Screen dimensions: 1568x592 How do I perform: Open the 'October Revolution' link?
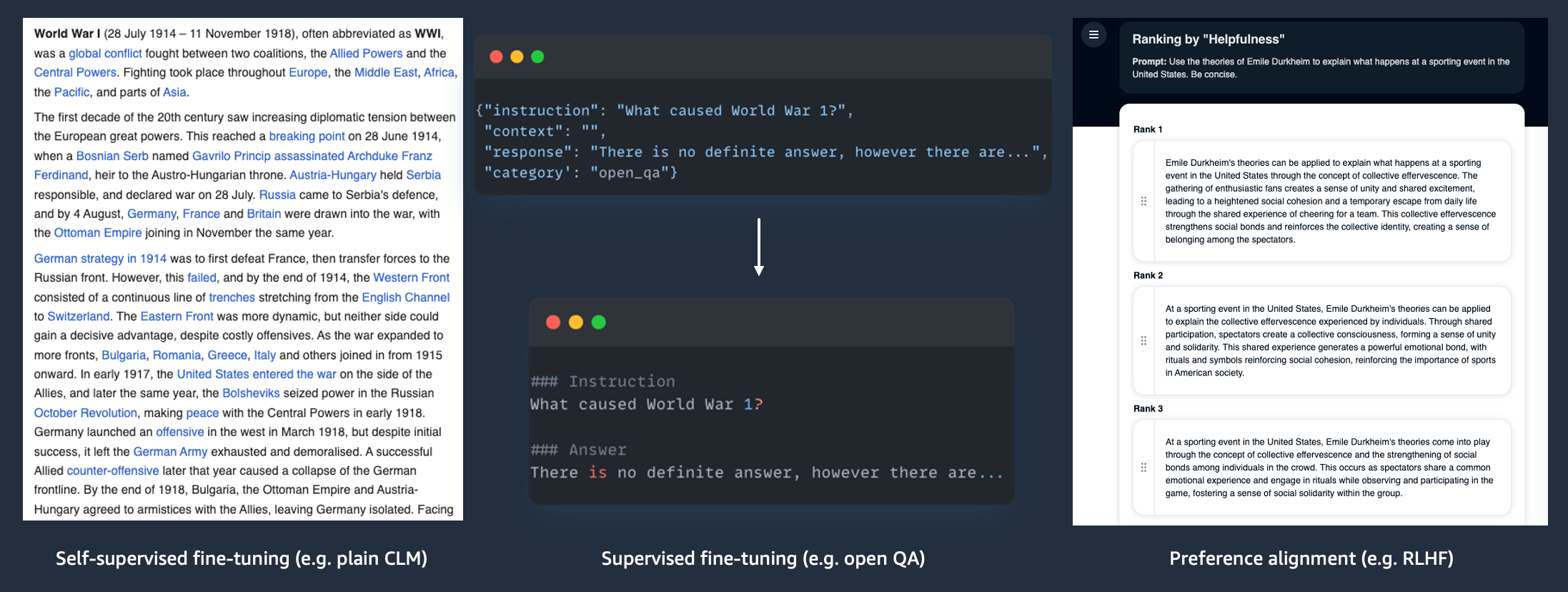coord(85,413)
